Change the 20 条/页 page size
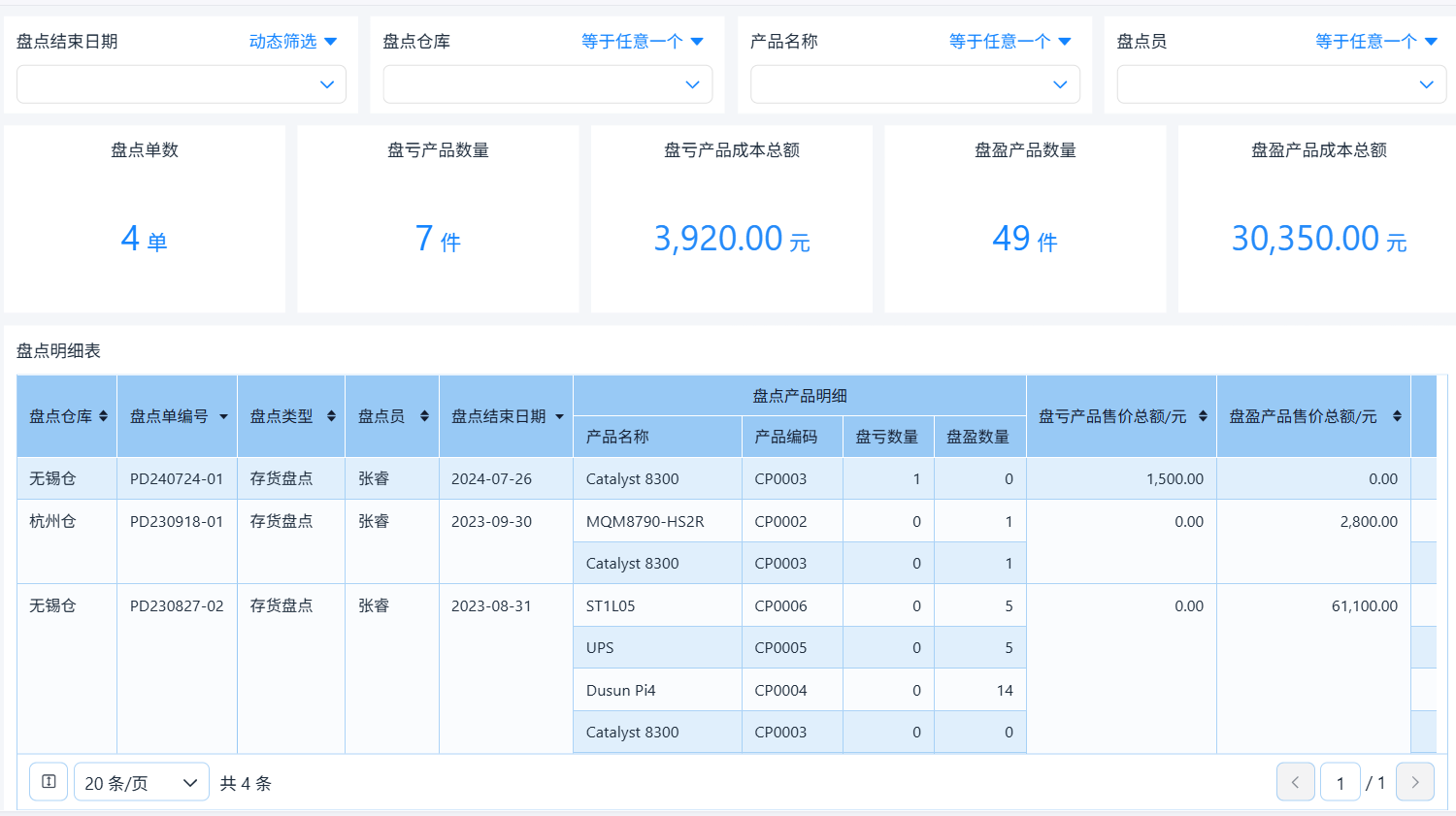 pyautogui.click(x=142, y=782)
